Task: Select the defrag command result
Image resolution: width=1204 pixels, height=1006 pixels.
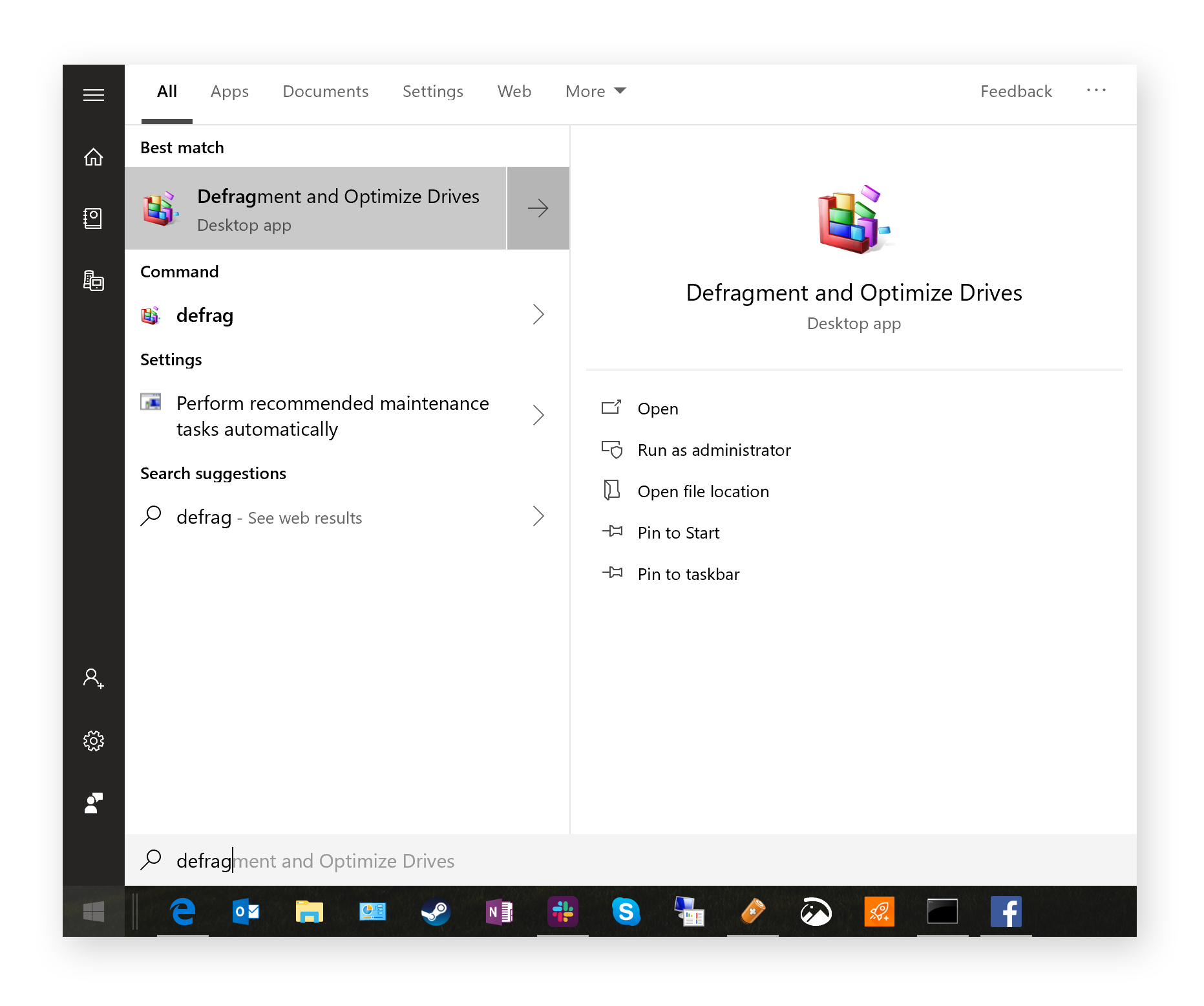Action: (347, 315)
